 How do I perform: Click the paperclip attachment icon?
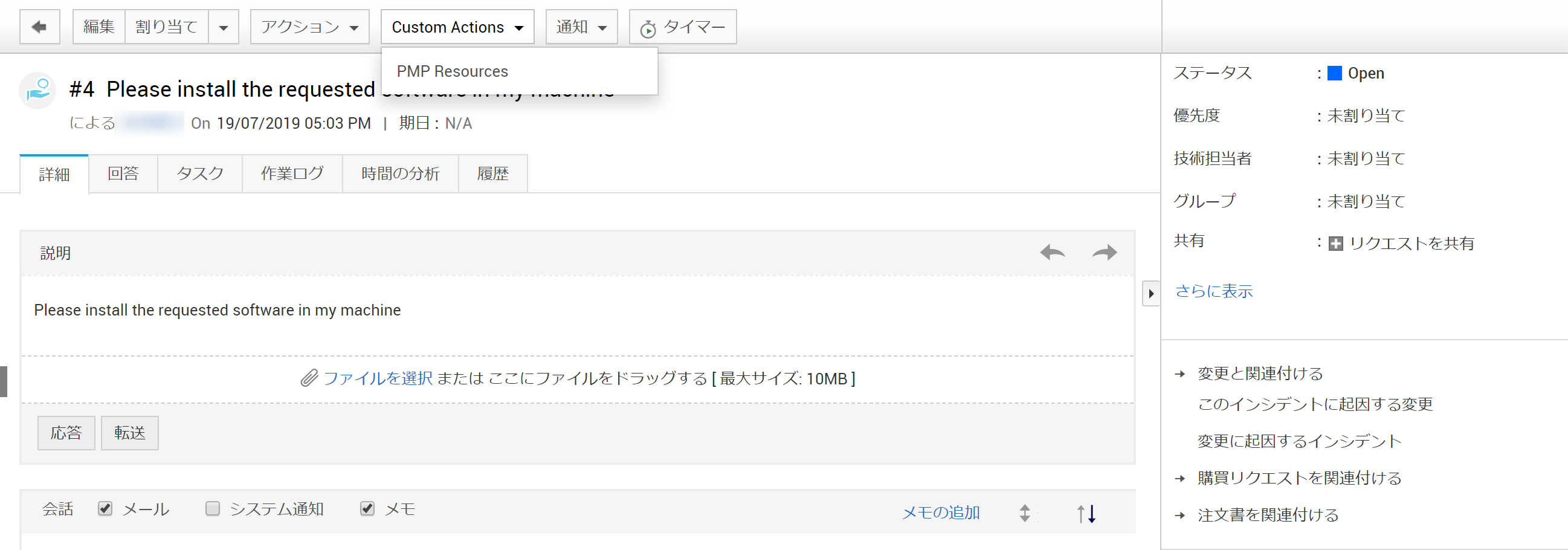[x=309, y=378]
